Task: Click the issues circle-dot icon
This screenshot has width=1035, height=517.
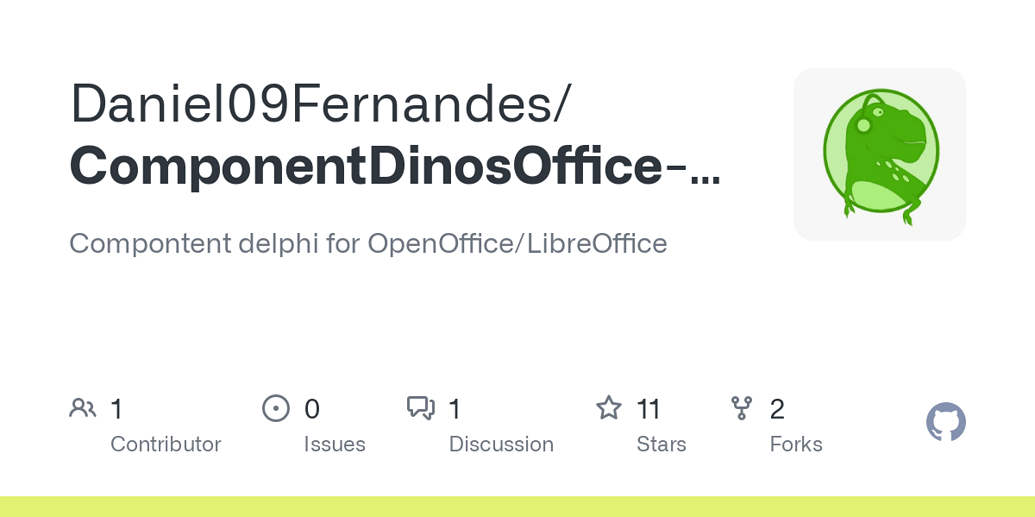Action: coord(276,408)
